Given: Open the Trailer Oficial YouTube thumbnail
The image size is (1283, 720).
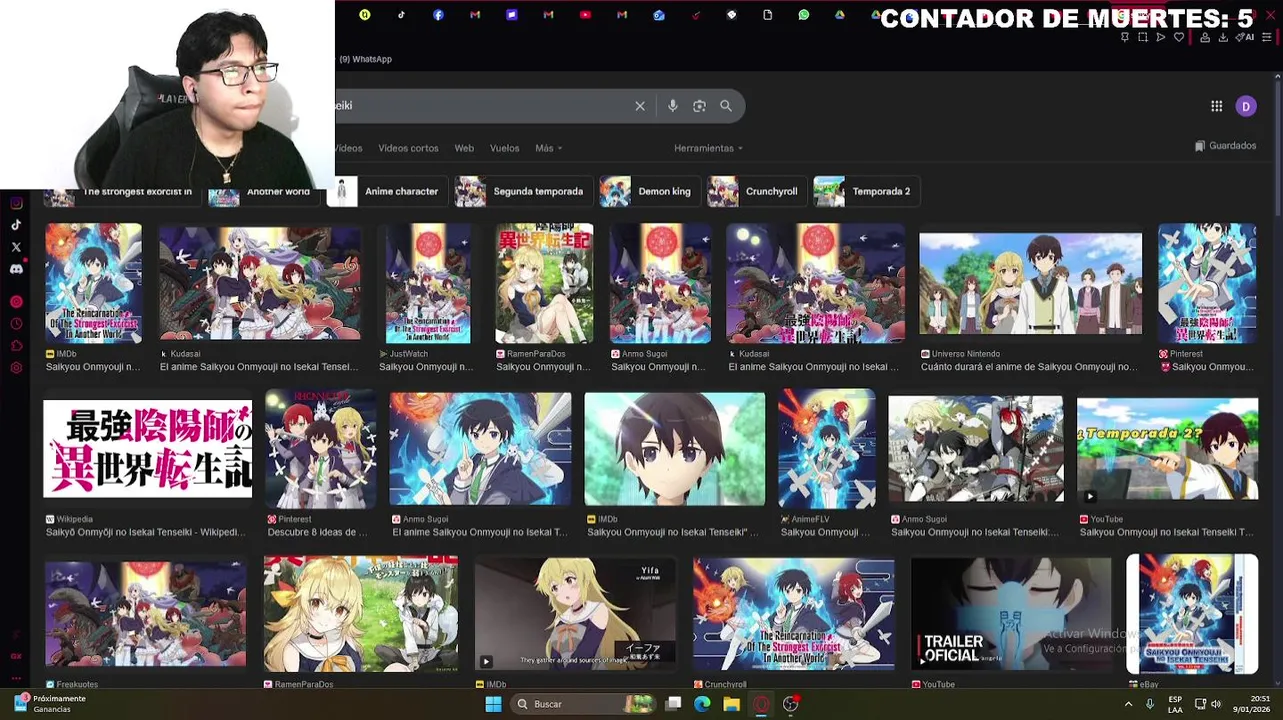Looking at the screenshot, I should (1011, 613).
